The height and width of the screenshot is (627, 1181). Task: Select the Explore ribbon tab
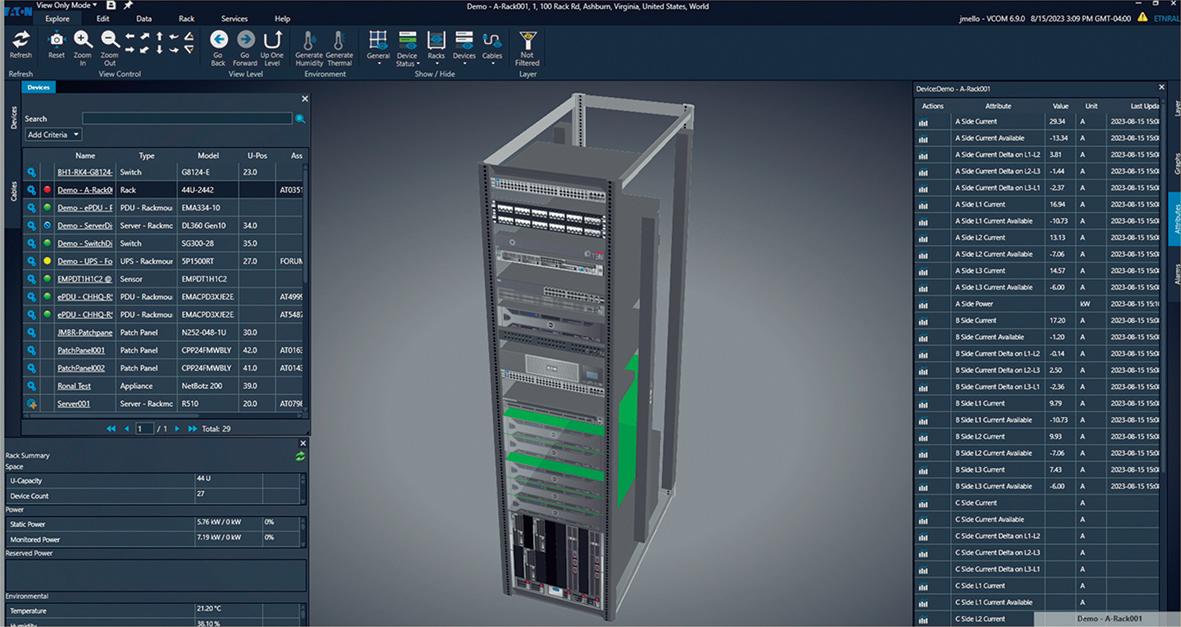click(57, 19)
